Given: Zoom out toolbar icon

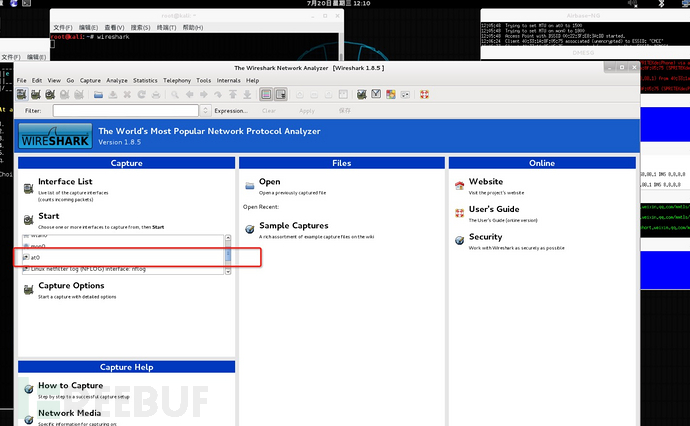Looking at the screenshot, I should (314, 95).
